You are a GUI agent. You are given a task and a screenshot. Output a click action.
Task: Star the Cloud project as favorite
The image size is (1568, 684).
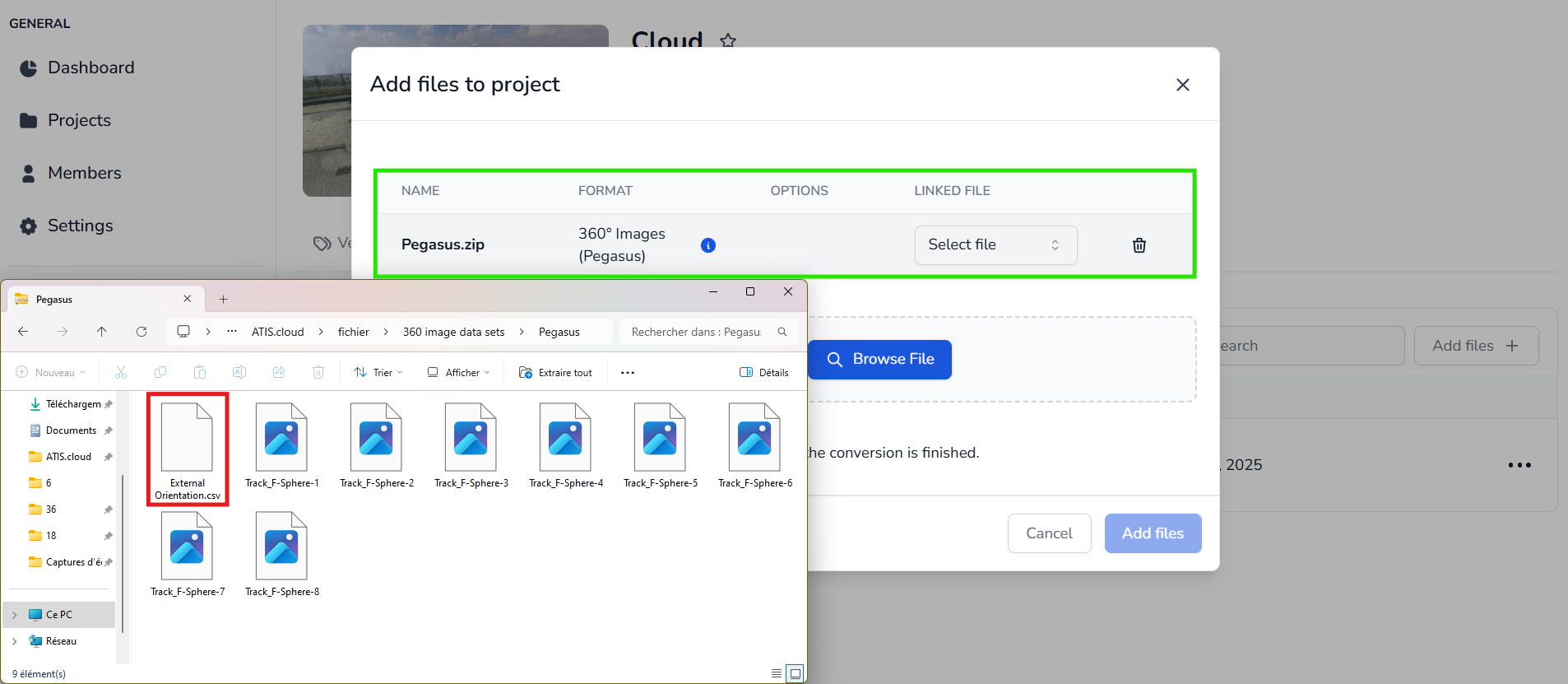coord(727,40)
